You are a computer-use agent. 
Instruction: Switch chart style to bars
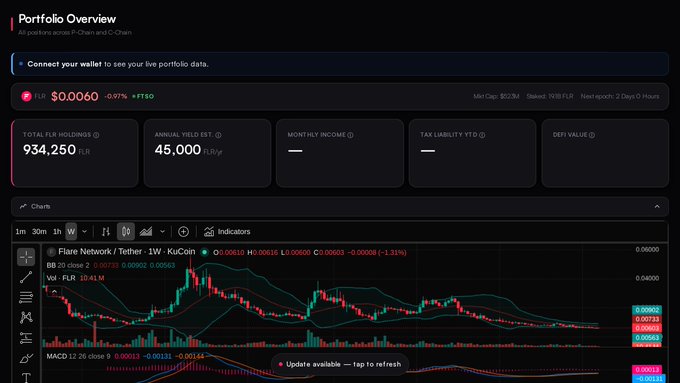tap(106, 232)
